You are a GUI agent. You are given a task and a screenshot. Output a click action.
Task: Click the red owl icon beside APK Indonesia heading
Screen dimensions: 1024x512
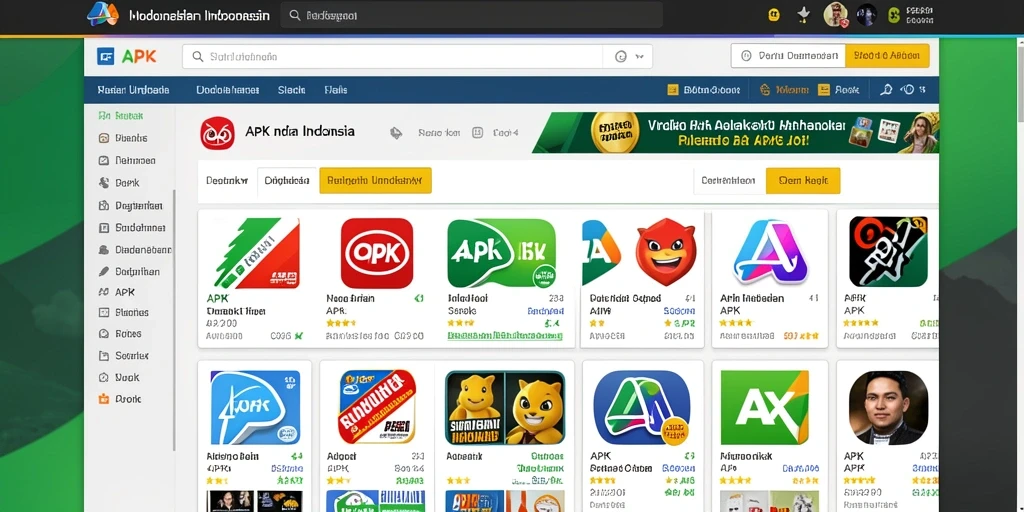(x=217, y=133)
